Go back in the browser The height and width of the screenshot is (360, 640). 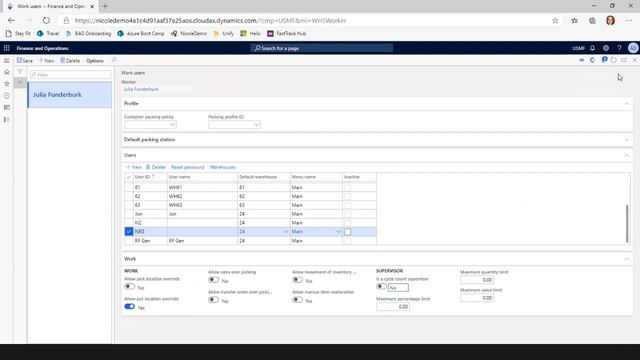tap(11, 20)
